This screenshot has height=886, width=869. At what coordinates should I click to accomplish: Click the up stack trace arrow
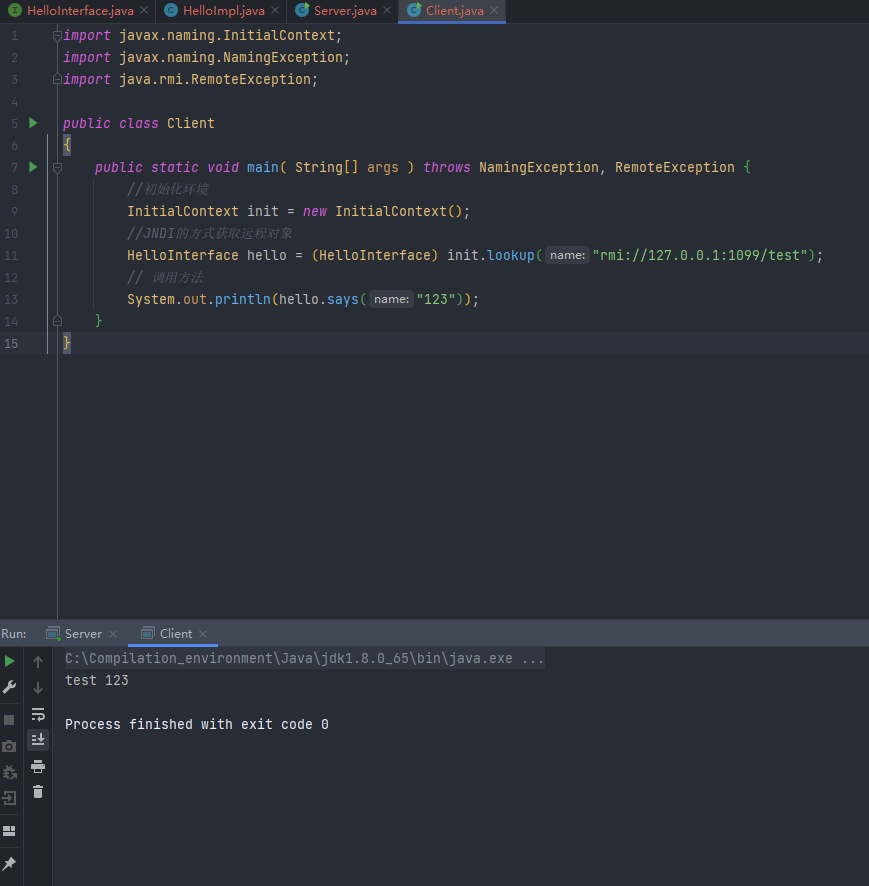click(x=38, y=662)
